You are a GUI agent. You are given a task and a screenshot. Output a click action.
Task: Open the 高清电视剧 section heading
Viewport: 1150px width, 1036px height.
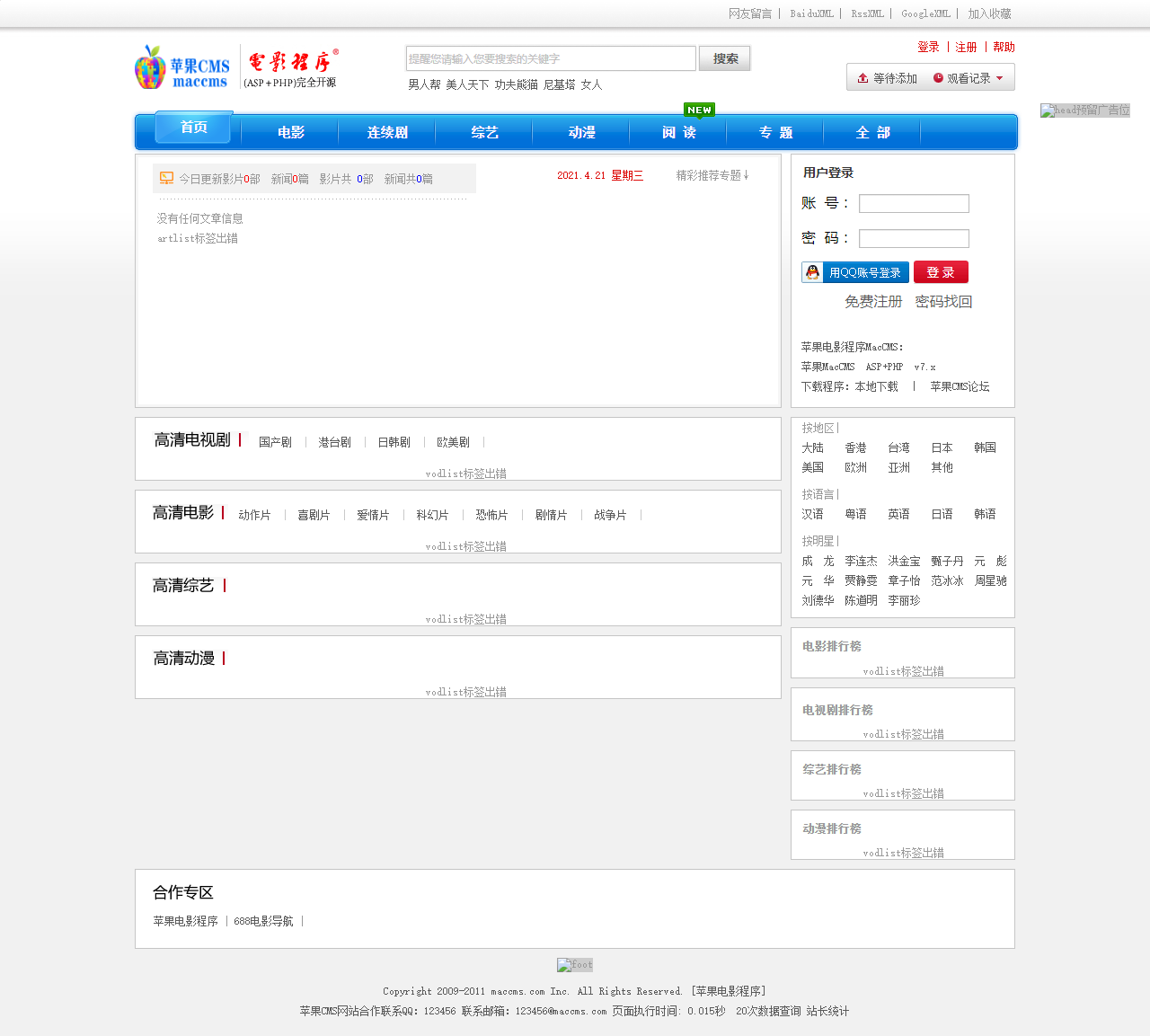192,440
